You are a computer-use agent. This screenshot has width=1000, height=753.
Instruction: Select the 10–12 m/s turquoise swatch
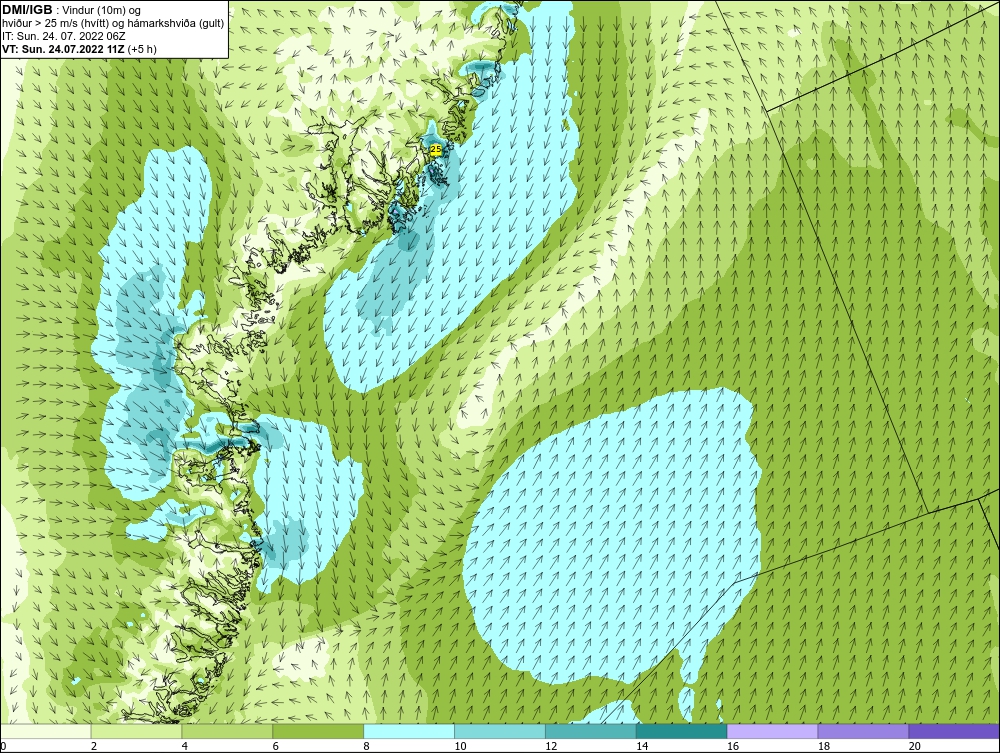click(500, 731)
